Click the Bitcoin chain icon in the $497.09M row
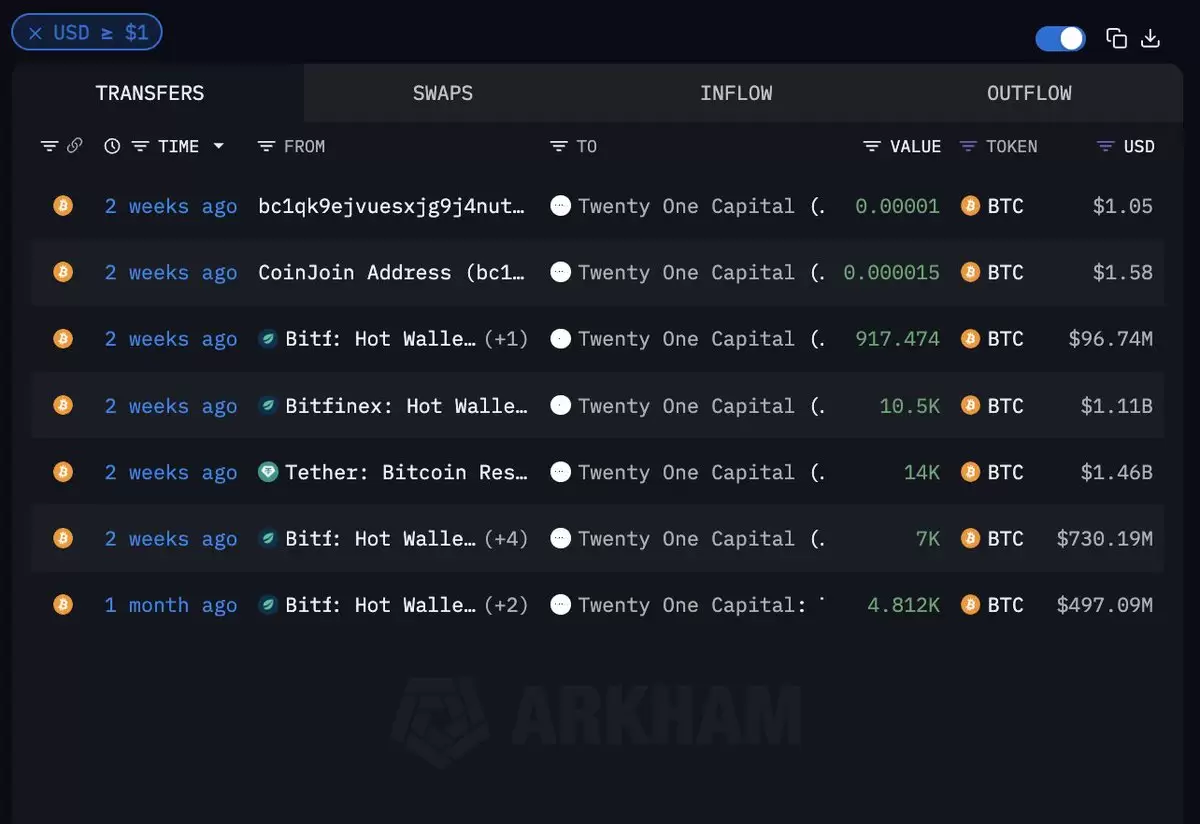This screenshot has width=1200, height=824. point(63,605)
